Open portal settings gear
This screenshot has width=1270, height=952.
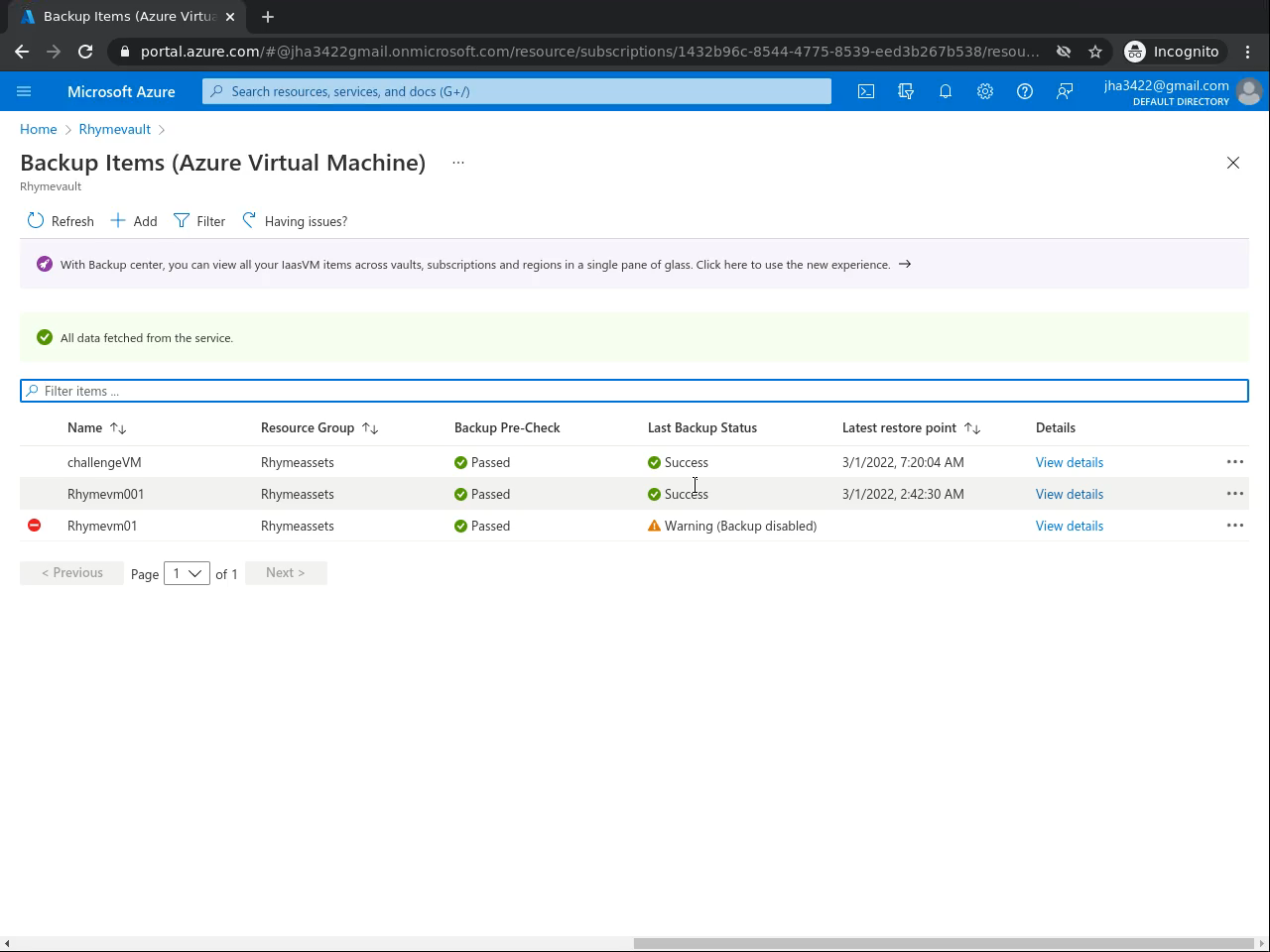click(985, 91)
